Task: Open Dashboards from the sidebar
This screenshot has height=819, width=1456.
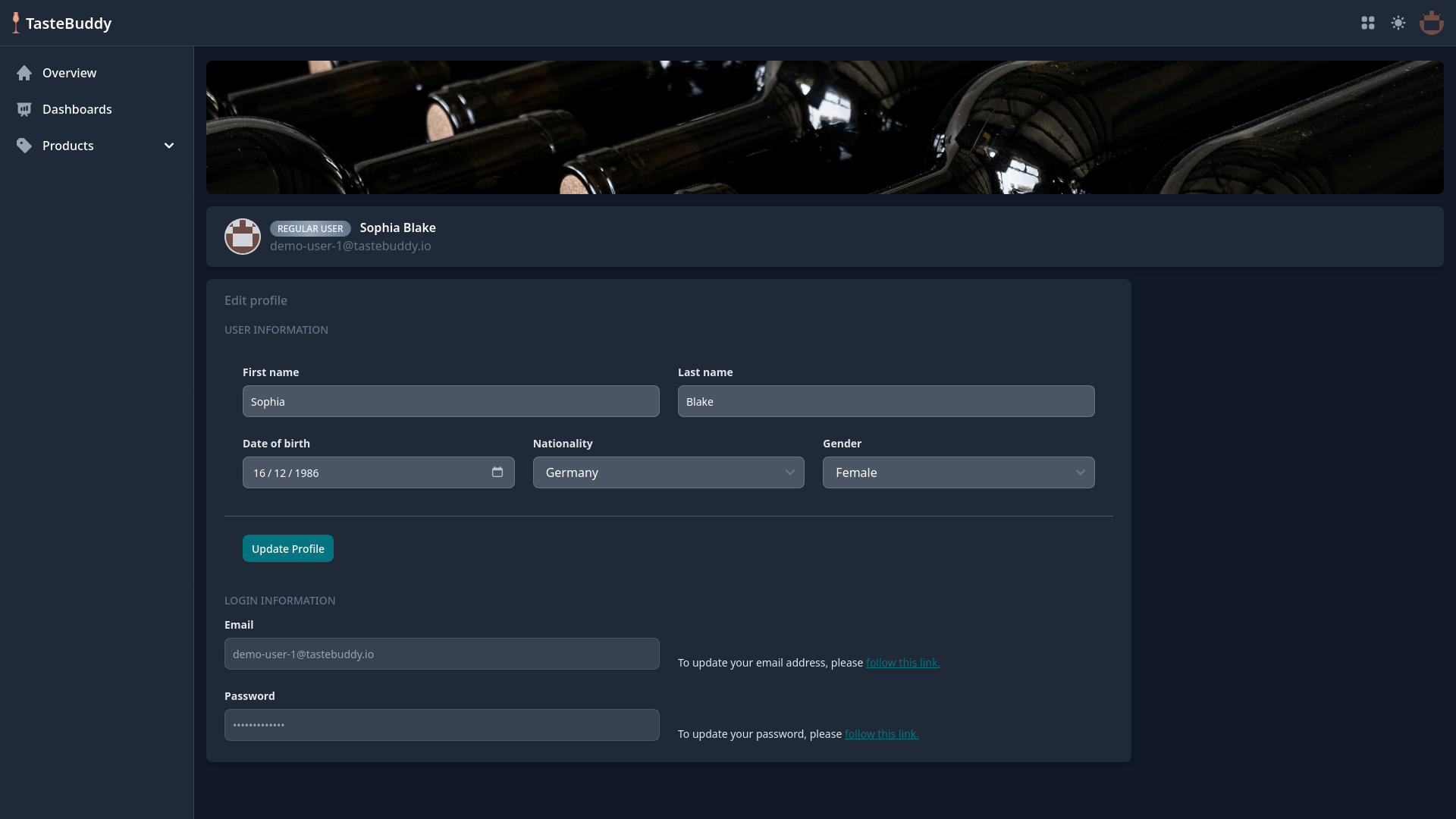Action: (97, 109)
